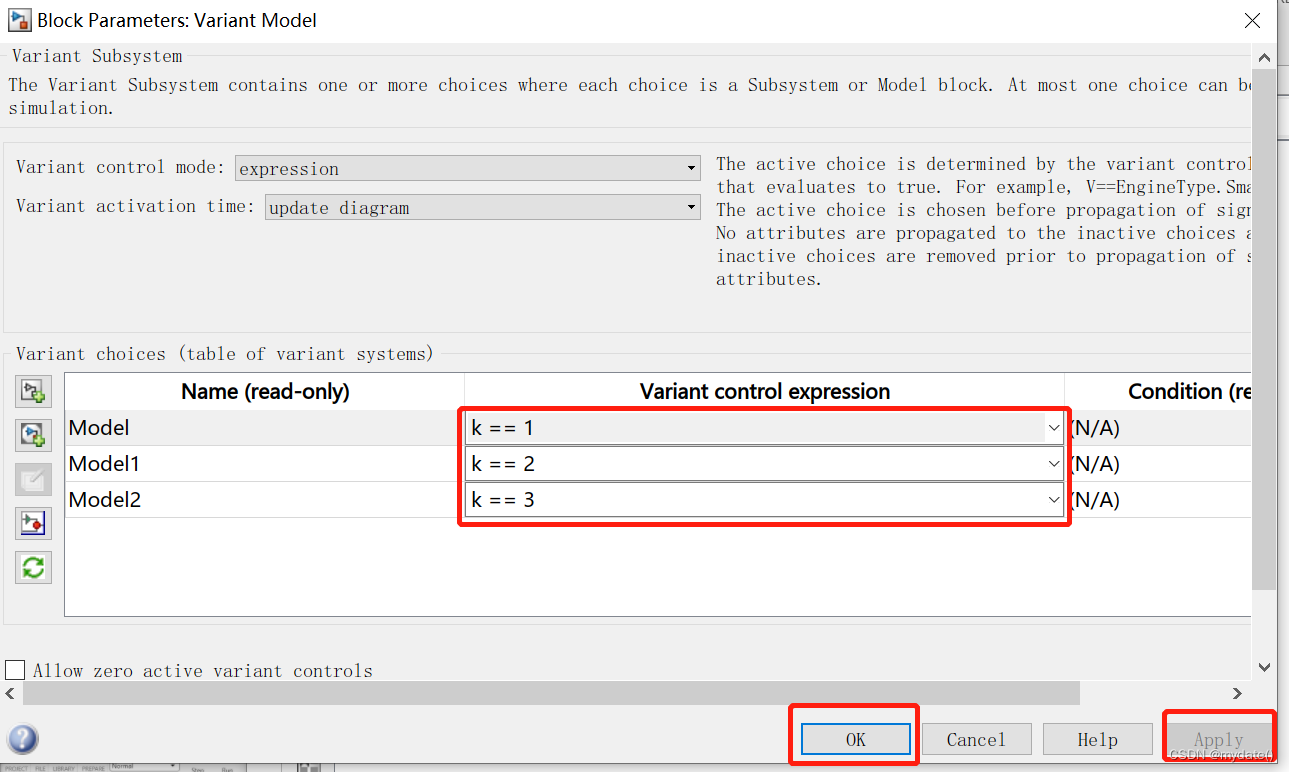
Task: Open the Variant activation time dropdown
Action: 691,207
